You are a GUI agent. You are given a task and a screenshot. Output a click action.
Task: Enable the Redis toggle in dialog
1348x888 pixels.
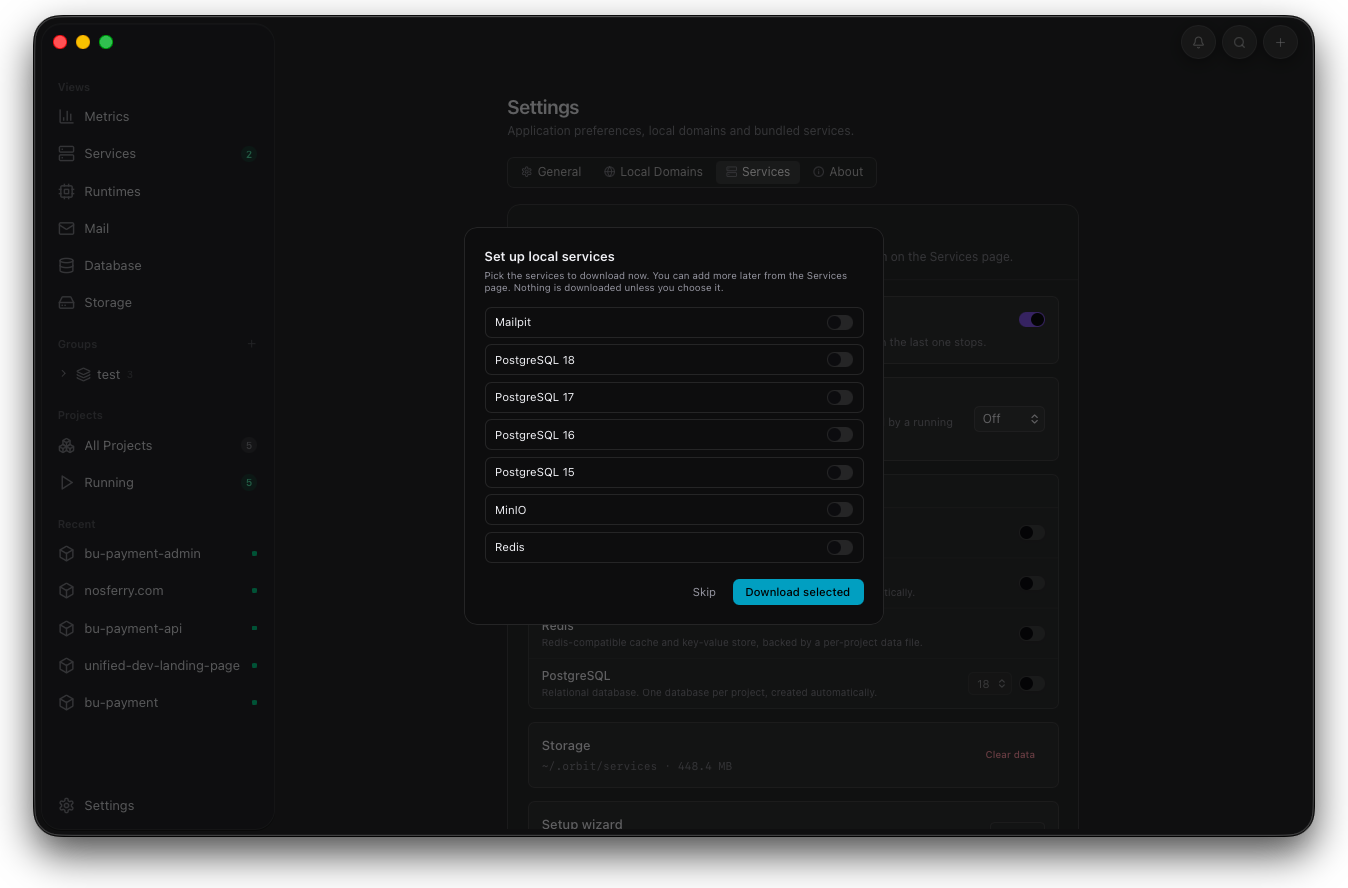pyautogui.click(x=840, y=547)
